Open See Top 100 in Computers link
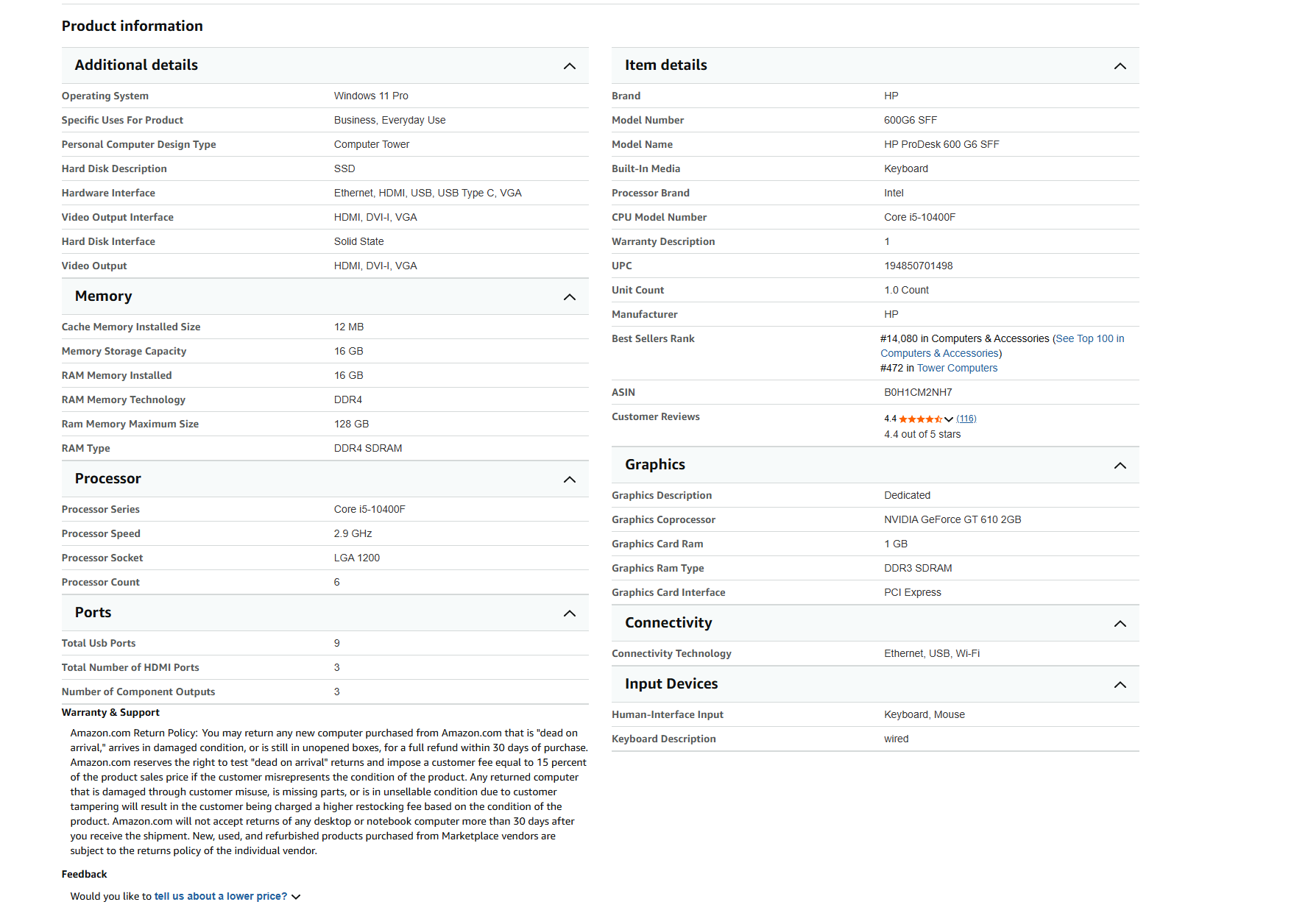 1003,346
